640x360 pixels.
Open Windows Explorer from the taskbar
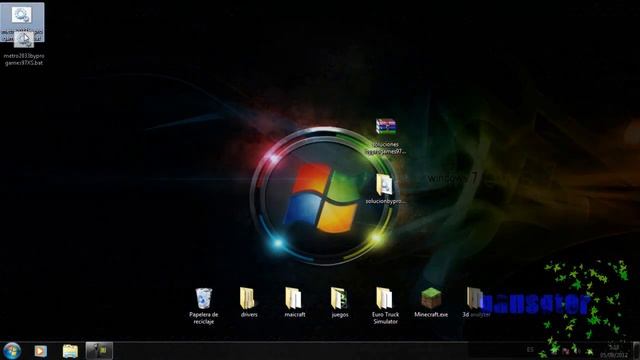70,351
